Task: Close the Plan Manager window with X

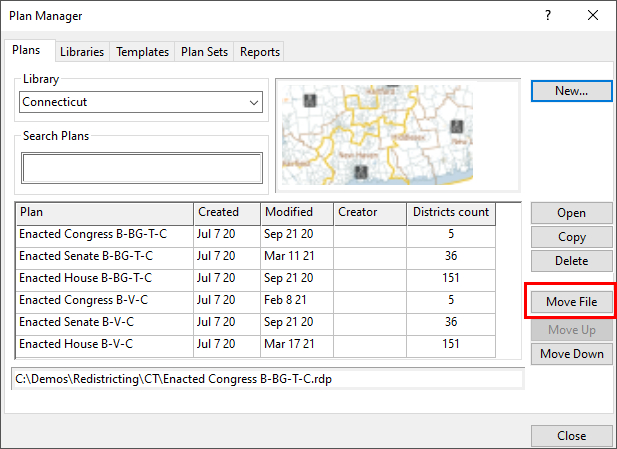Action: tap(593, 16)
